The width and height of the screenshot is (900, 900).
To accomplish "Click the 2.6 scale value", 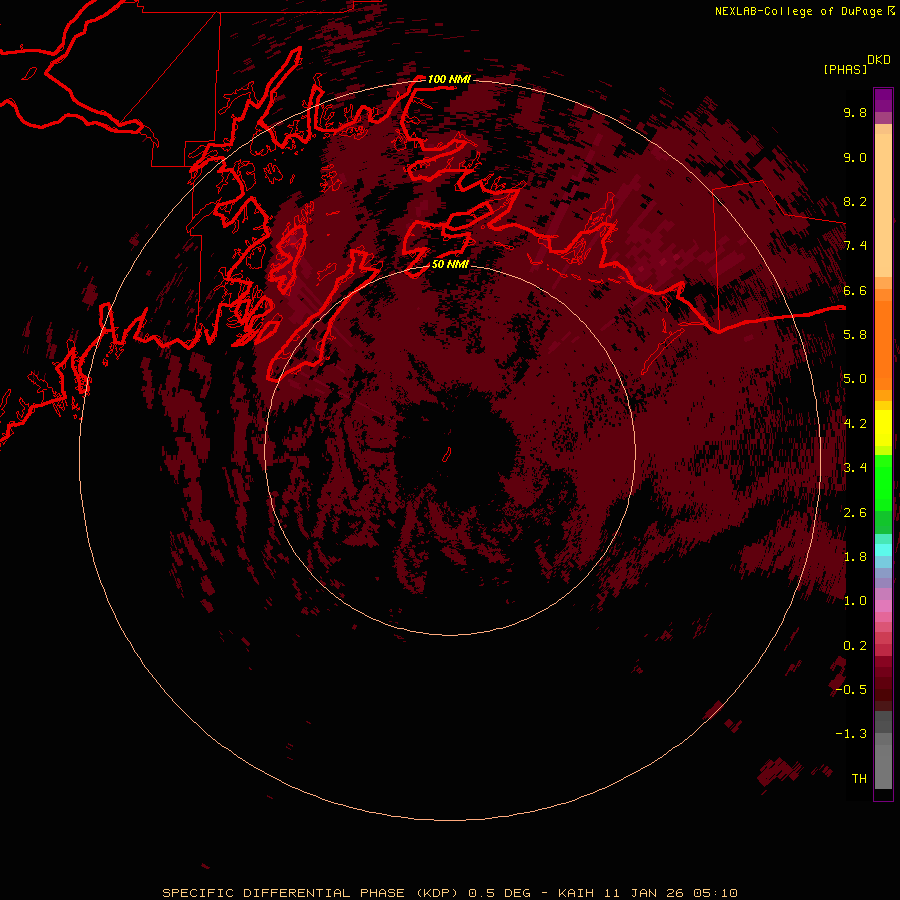I will (855, 512).
